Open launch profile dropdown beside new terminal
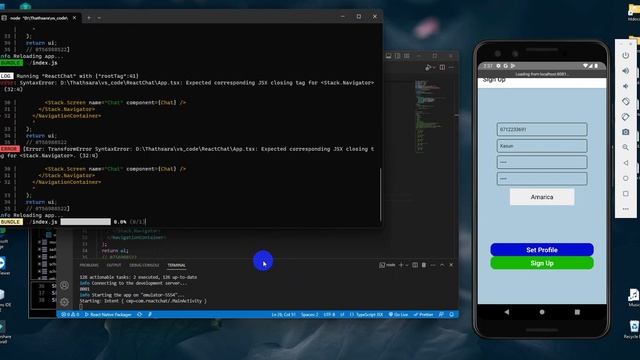640x360 pixels. 407,265
